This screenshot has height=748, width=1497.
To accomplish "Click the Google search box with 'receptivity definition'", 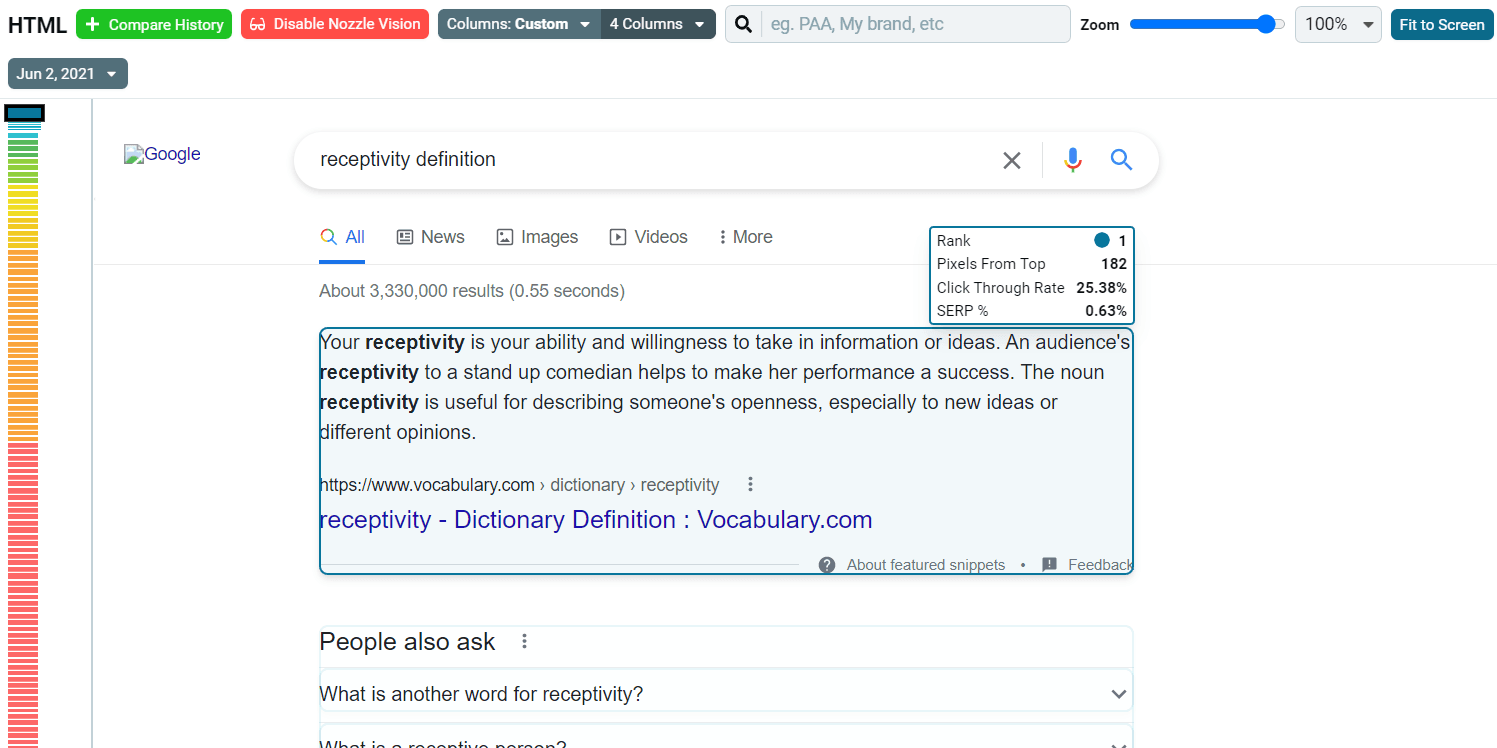I will [x=726, y=160].
